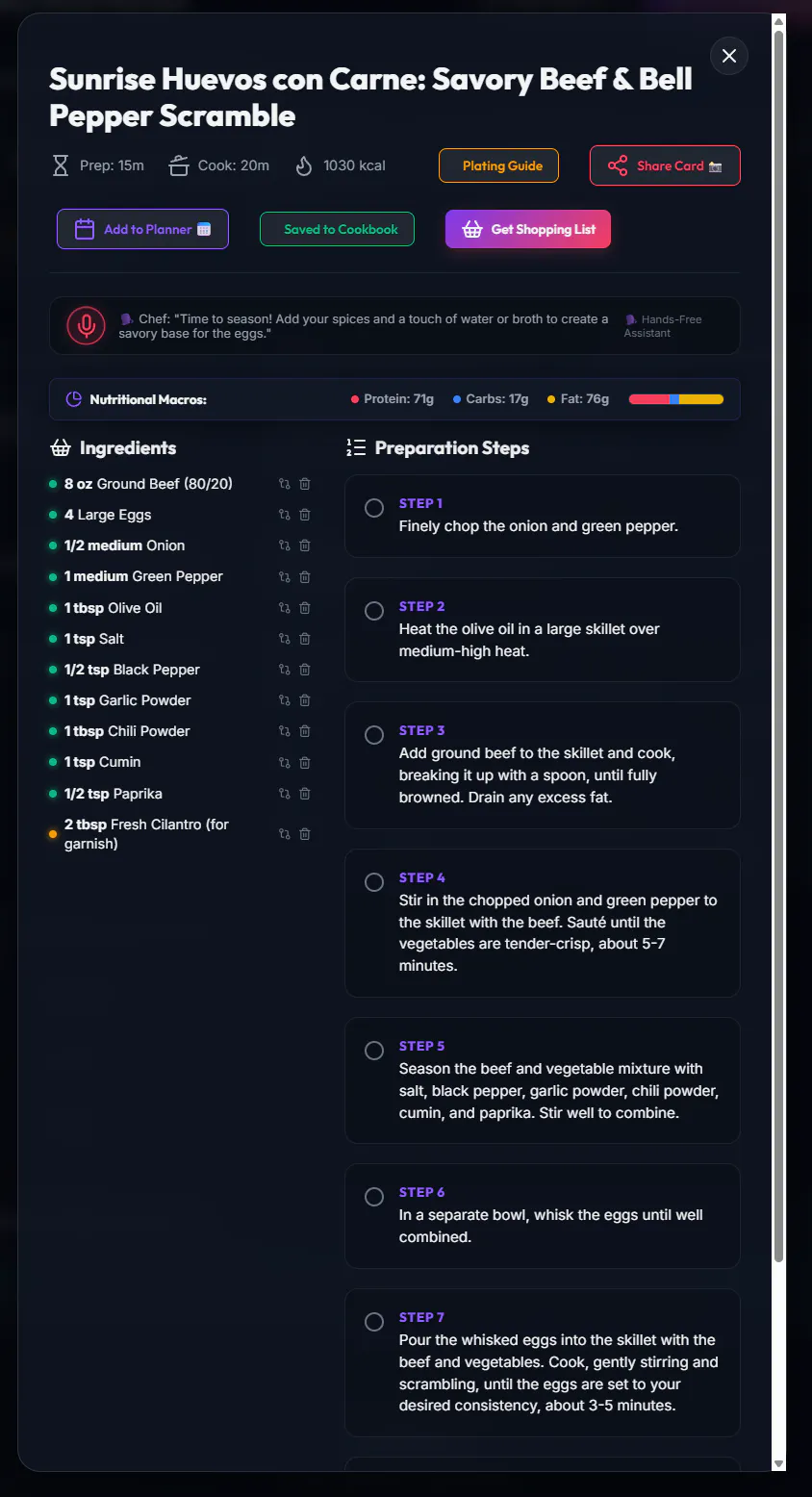Click the 1030 kcal value
Image resolution: width=812 pixels, height=1497 pixels.
point(354,165)
